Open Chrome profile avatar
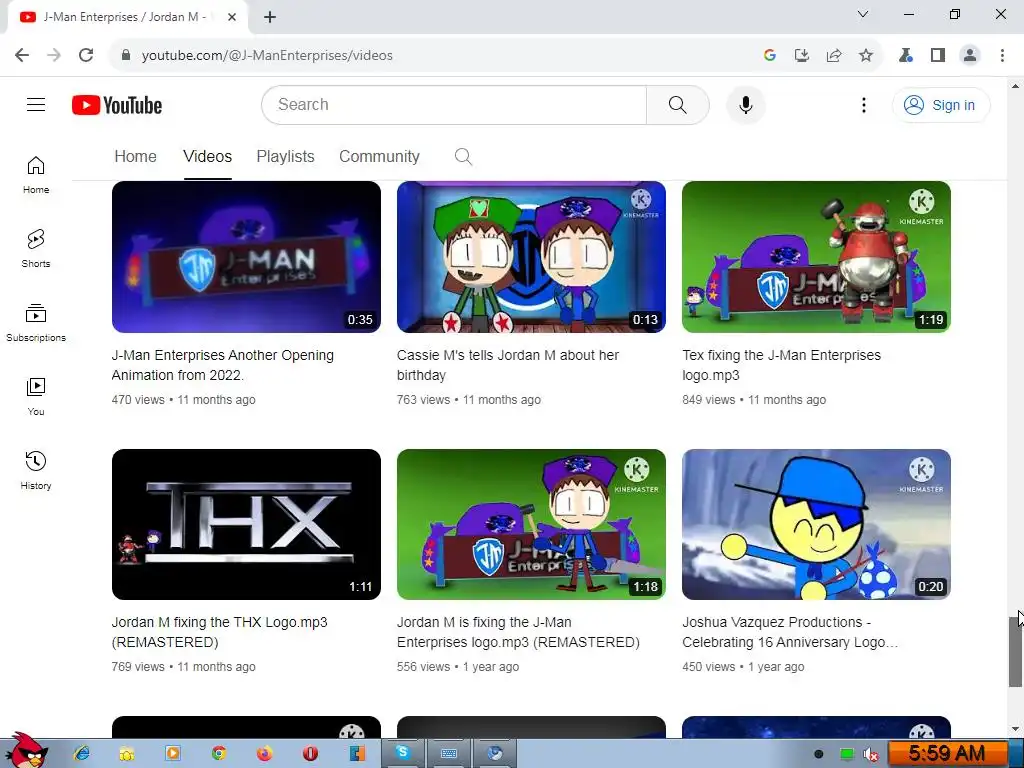This screenshot has height=768, width=1024. [970, 55]
